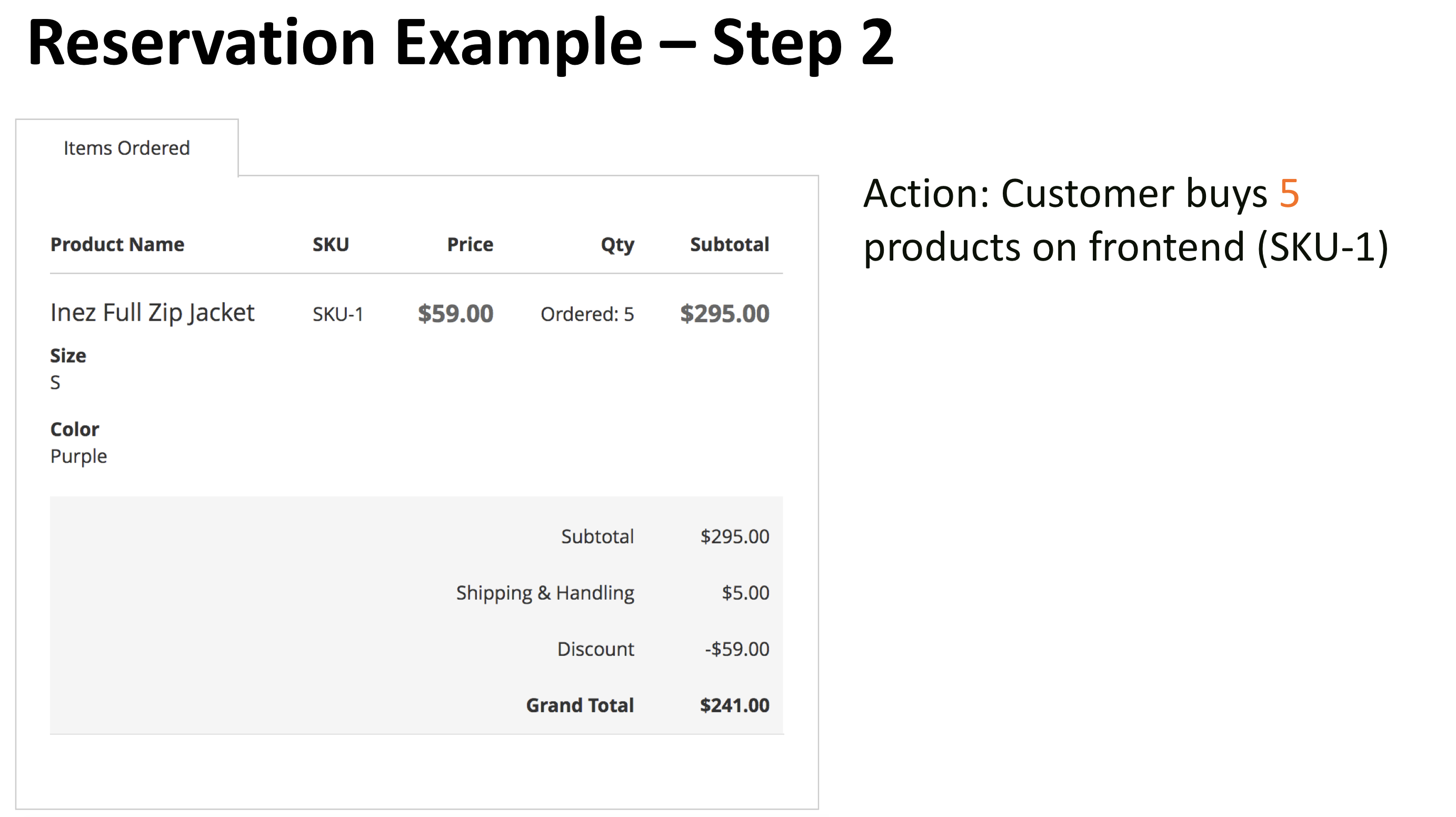
Task: Click the SKU column header
Action: click(x=330, y=244)
